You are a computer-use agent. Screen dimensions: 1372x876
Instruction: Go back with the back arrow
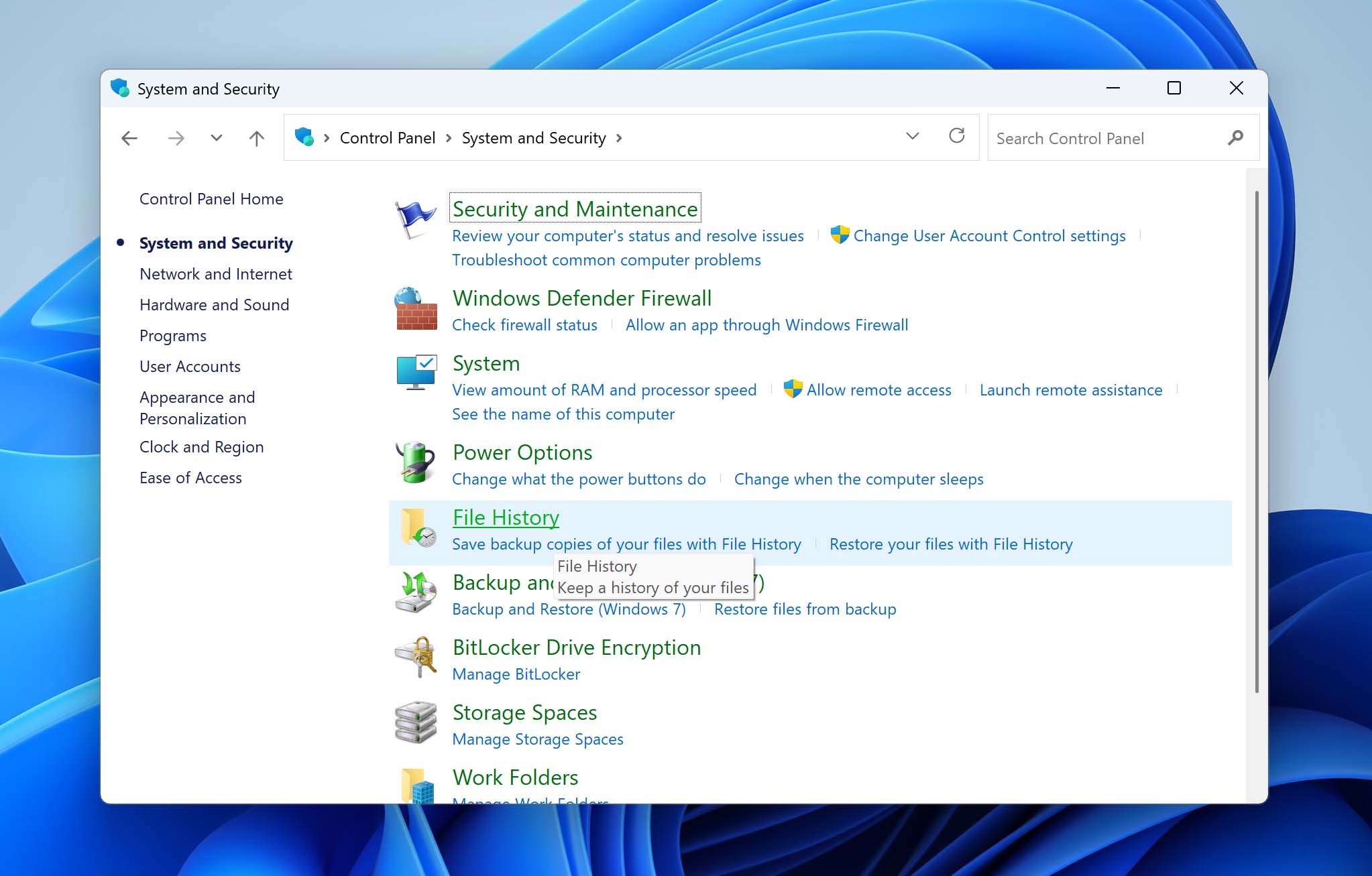pos(129,138)
